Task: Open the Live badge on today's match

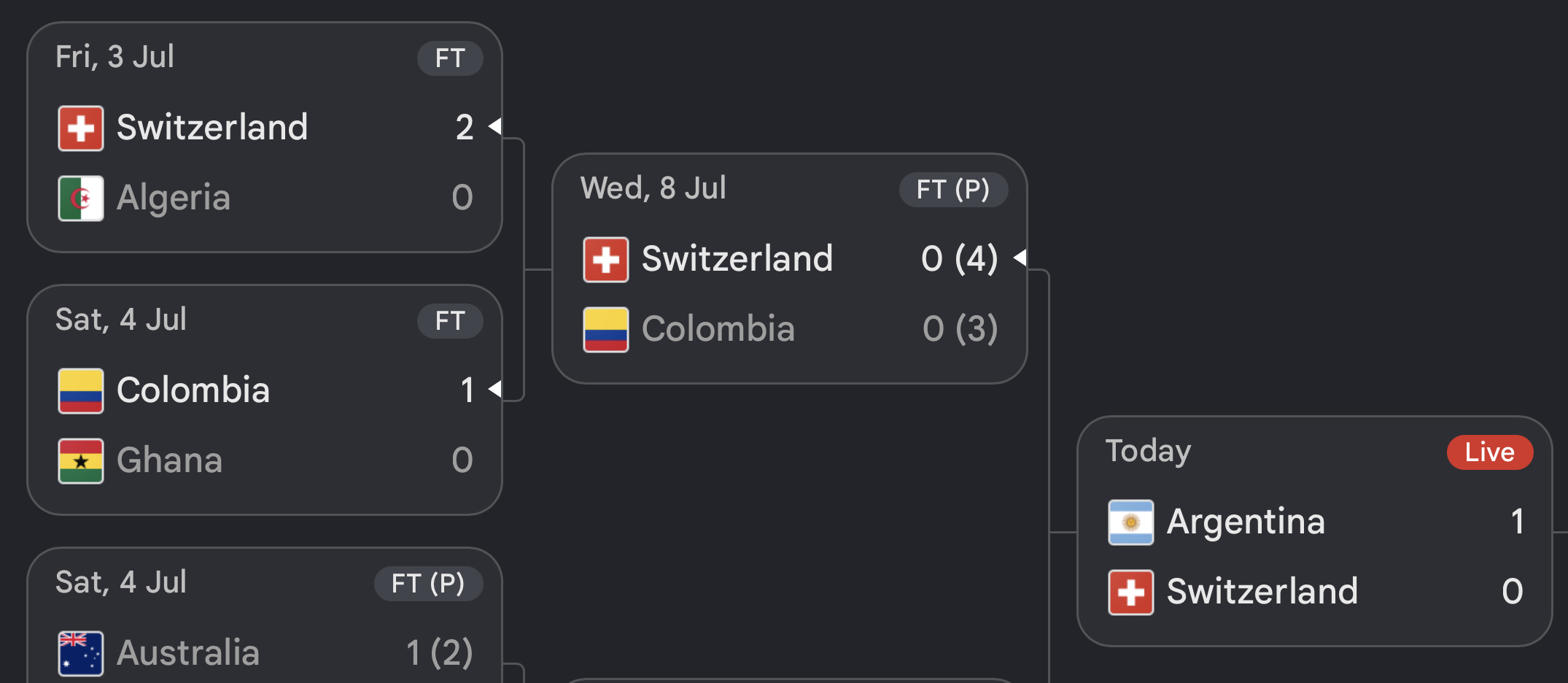Action: (x=1490, y=452)
